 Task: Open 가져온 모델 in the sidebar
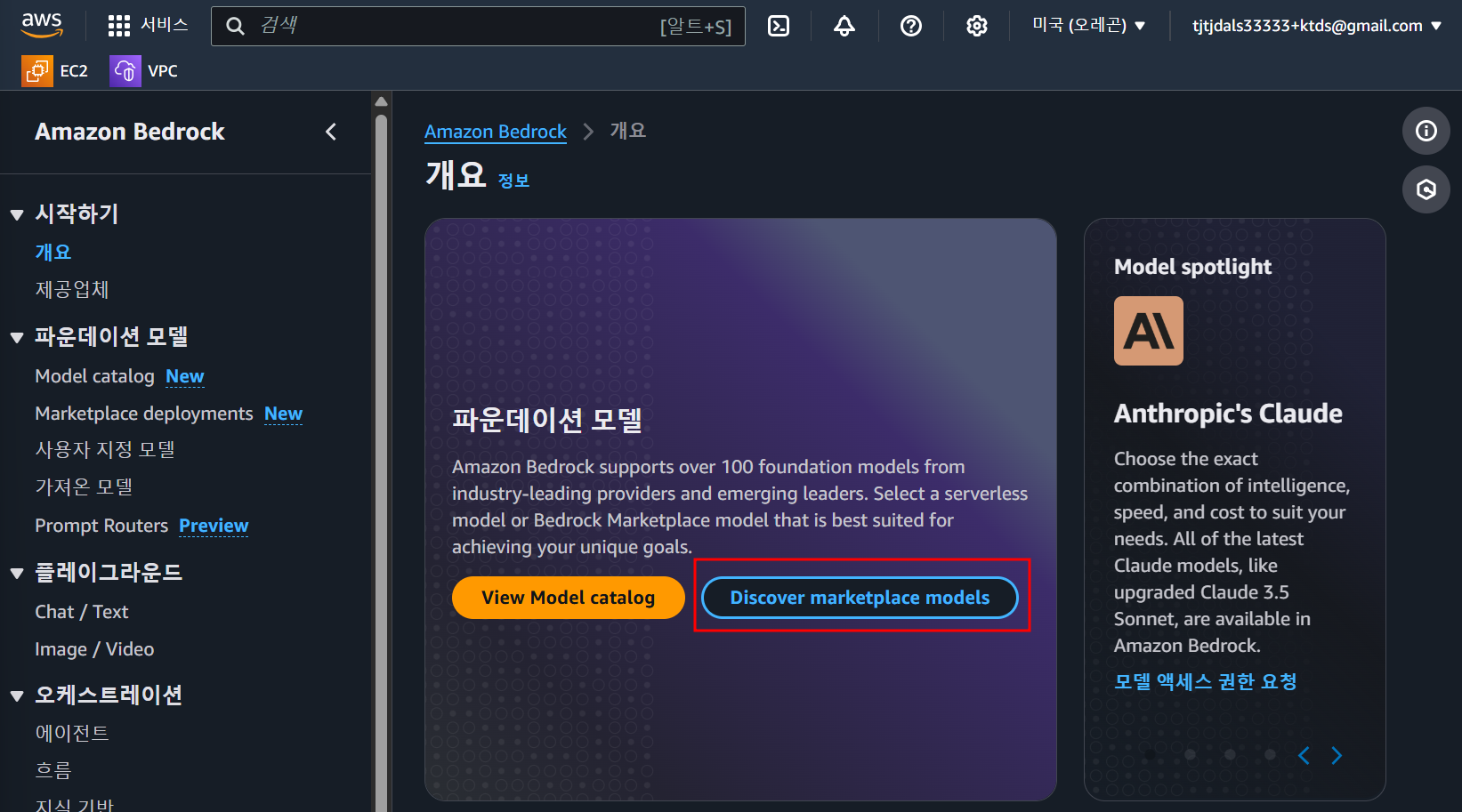click(x=84, y=487)
